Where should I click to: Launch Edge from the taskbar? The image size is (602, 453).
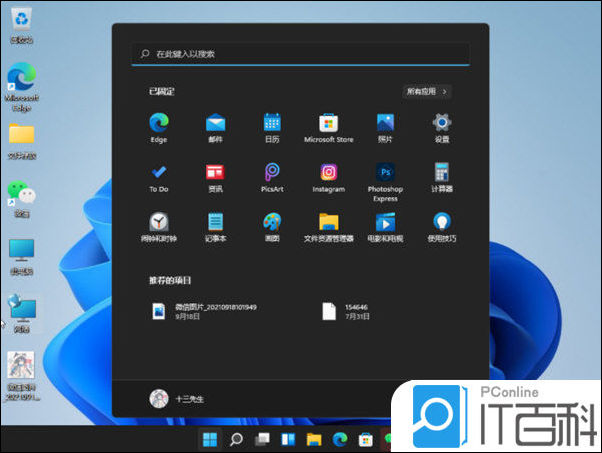(340, 439)
